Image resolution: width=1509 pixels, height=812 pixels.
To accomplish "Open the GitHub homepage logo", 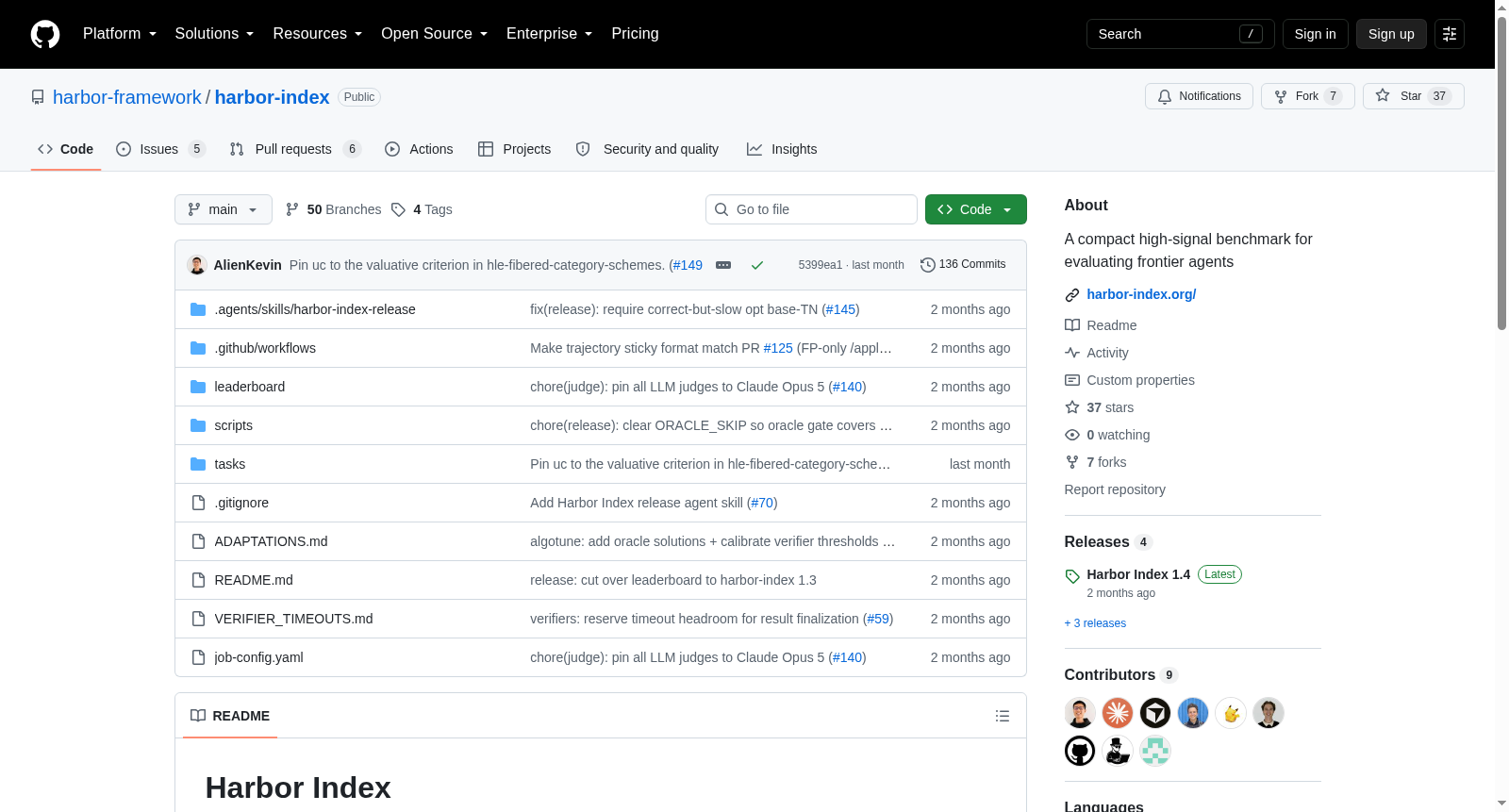I will (x=45, y=34).
